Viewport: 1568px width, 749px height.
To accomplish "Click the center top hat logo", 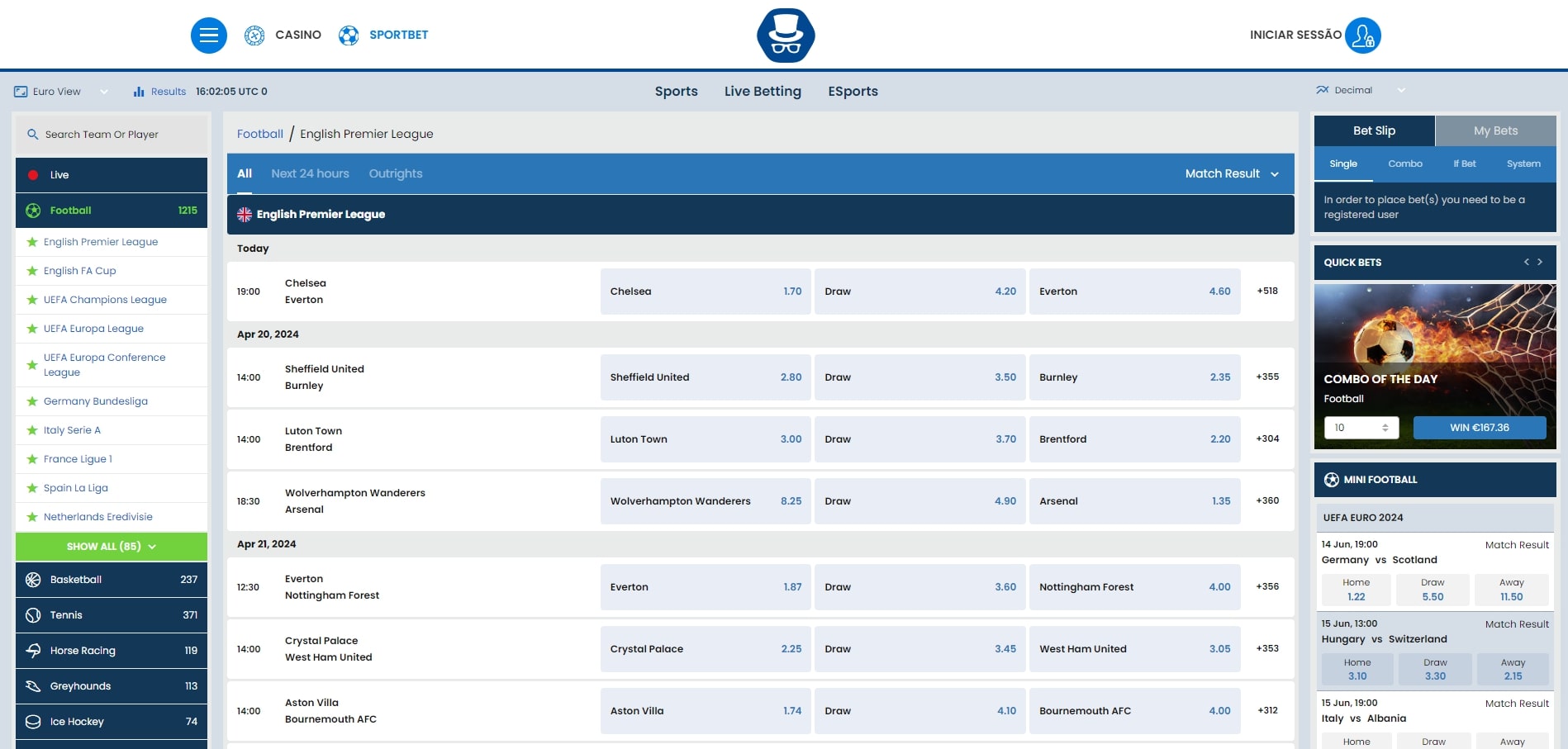I will 785,36.
